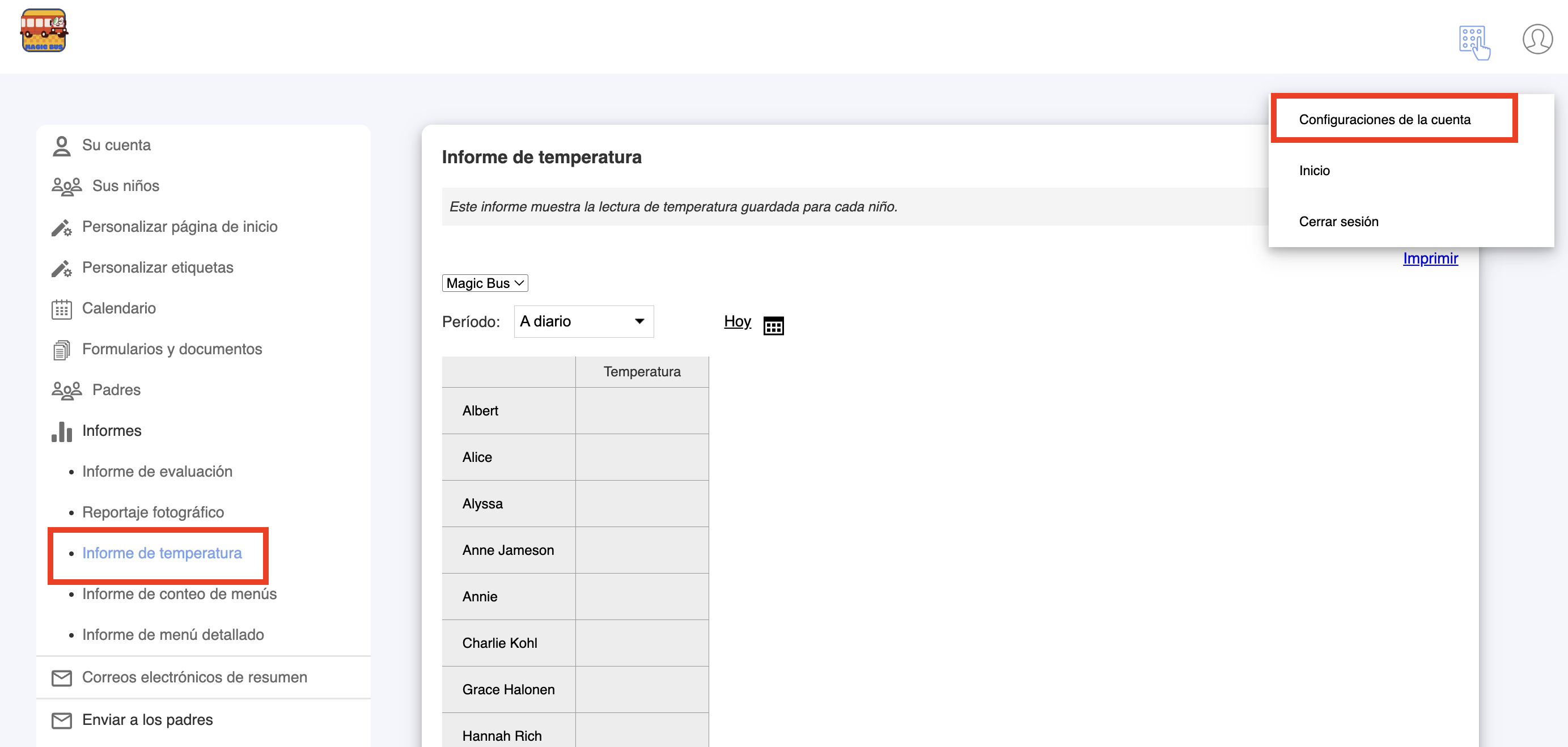
Task: Choose Cerrar sesión from the menu
Action: point(1338,222)
